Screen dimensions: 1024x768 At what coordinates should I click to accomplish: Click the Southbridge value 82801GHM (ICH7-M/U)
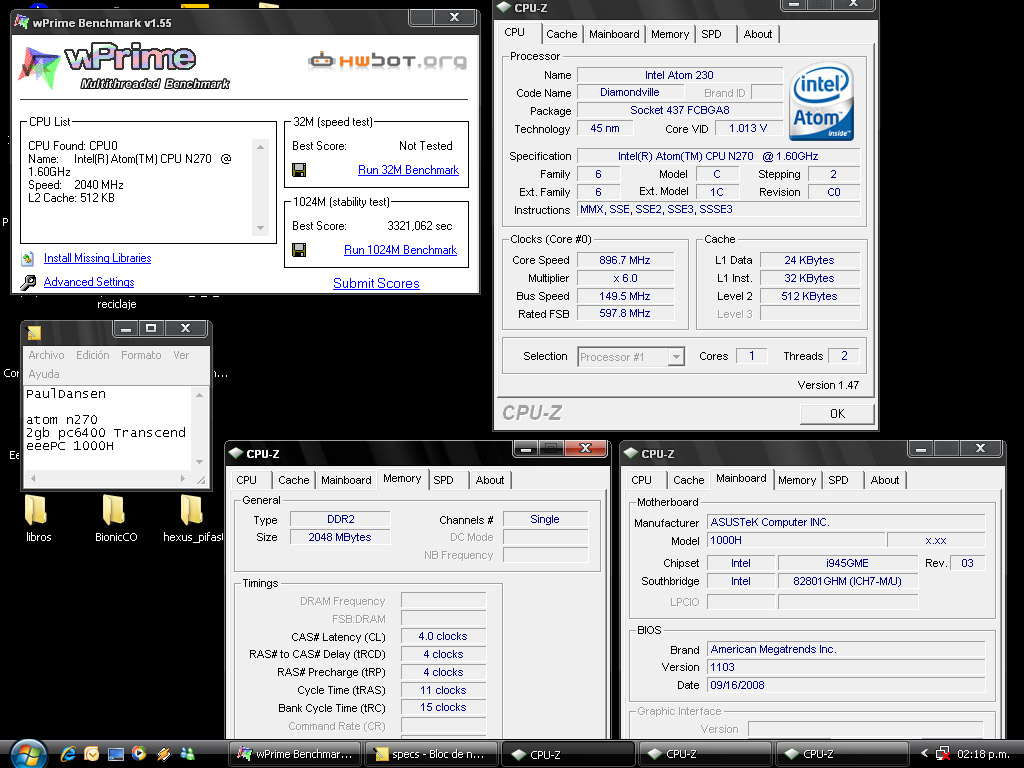pos(847,581)
